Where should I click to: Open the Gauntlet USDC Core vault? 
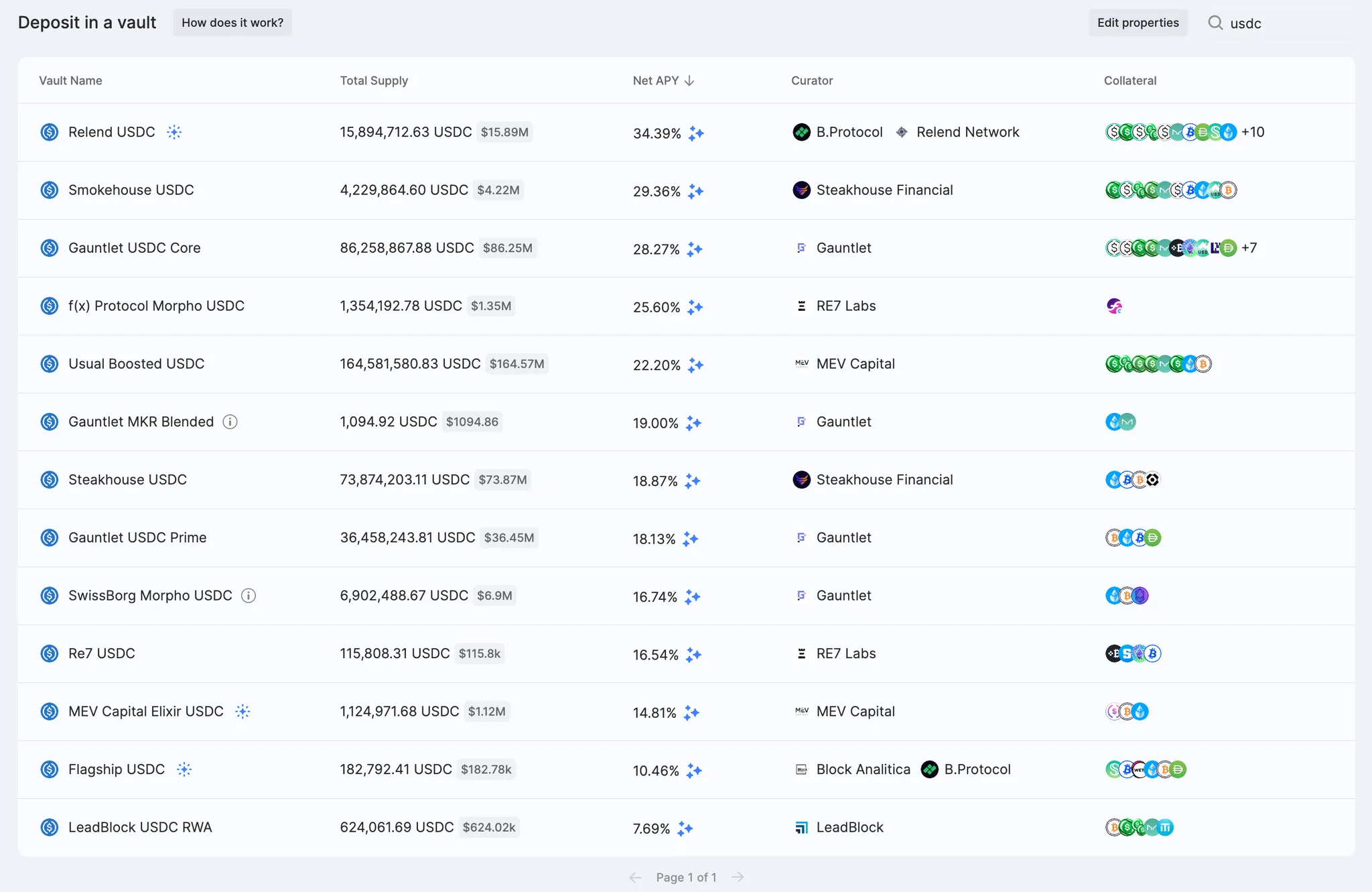pos(134,248)
